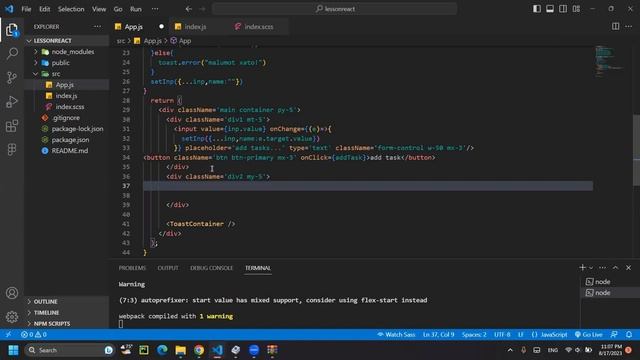Open the Run menu
This screenshot has height=360, width=640.
click(136, 9)
